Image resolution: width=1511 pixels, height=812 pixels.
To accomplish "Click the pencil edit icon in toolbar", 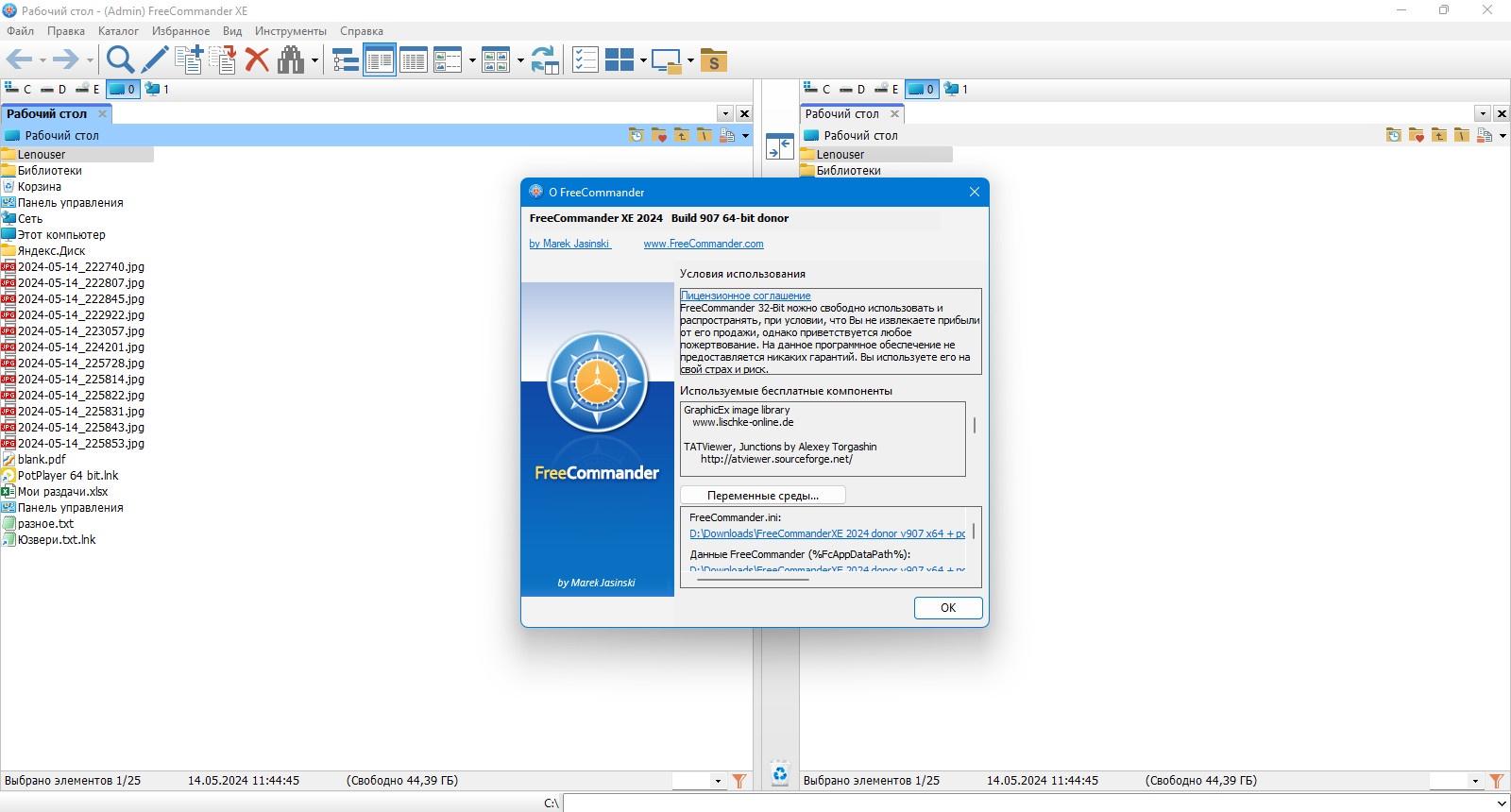I will tap(154, 60).
